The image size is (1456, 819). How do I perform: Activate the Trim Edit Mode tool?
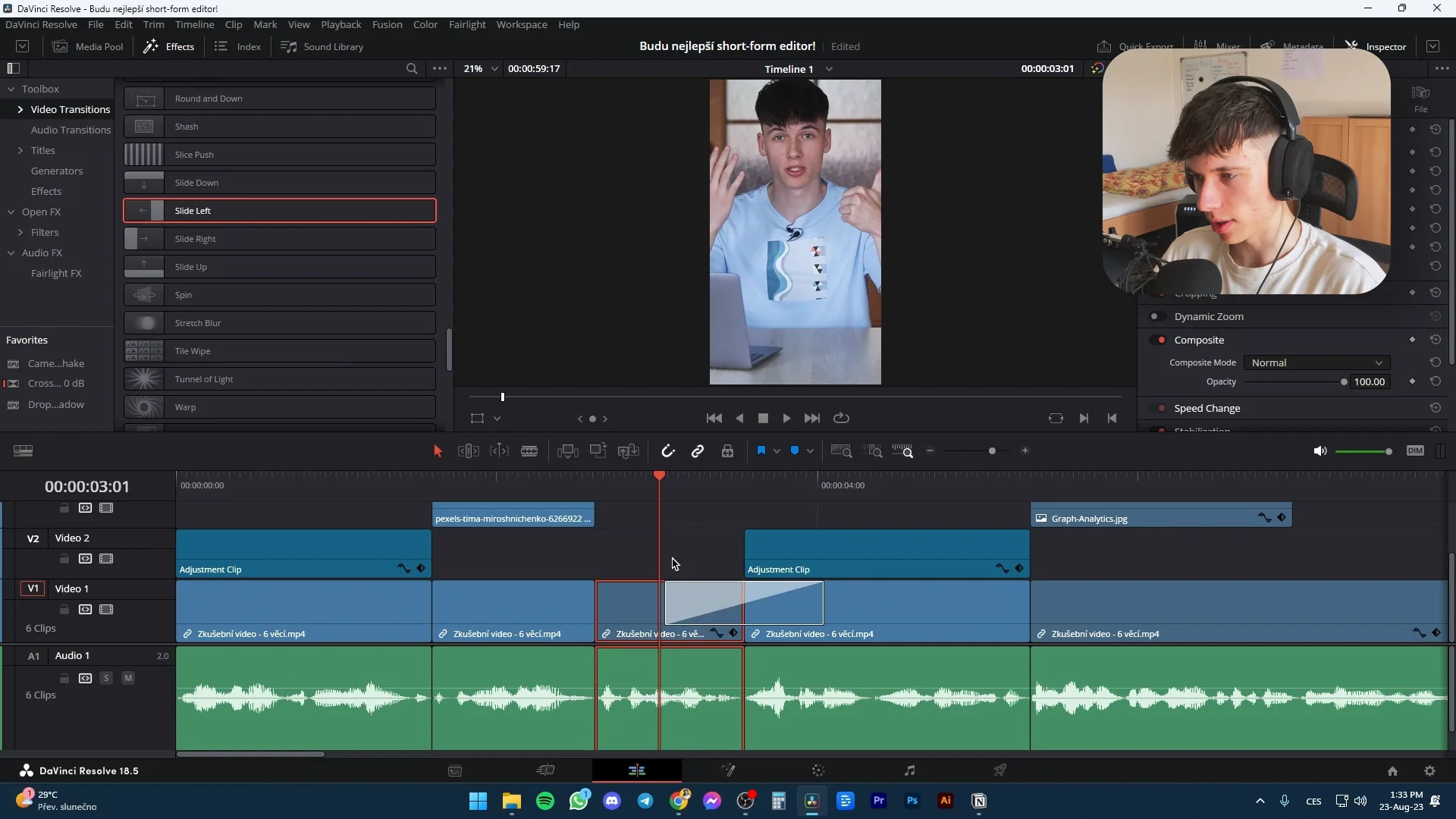[x=469, y=451]
